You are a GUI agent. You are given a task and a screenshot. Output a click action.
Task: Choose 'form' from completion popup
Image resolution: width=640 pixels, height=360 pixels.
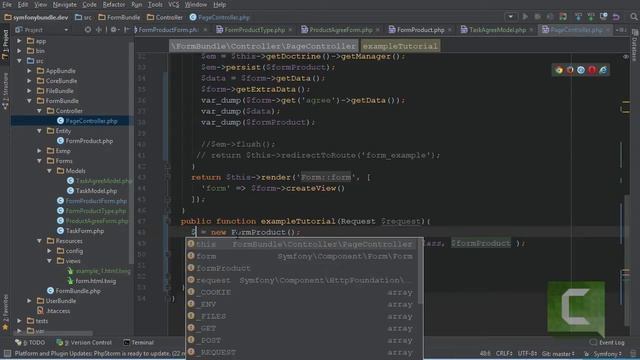point(303,256)
